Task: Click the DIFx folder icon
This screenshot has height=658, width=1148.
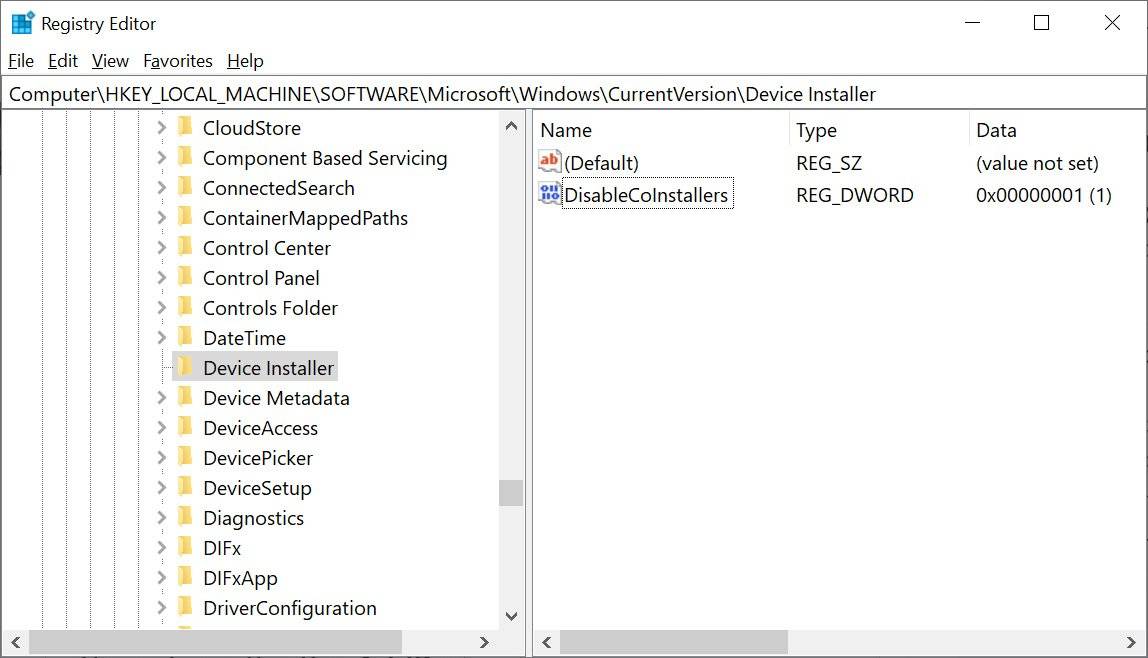Action: (186, 547)
